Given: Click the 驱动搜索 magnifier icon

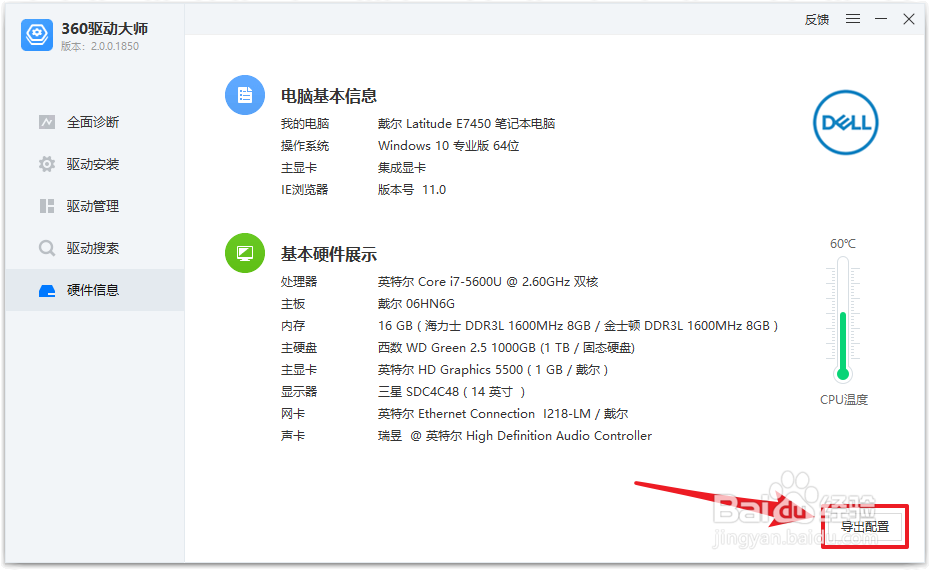Looking at the screenshot, I should [47, 248].
